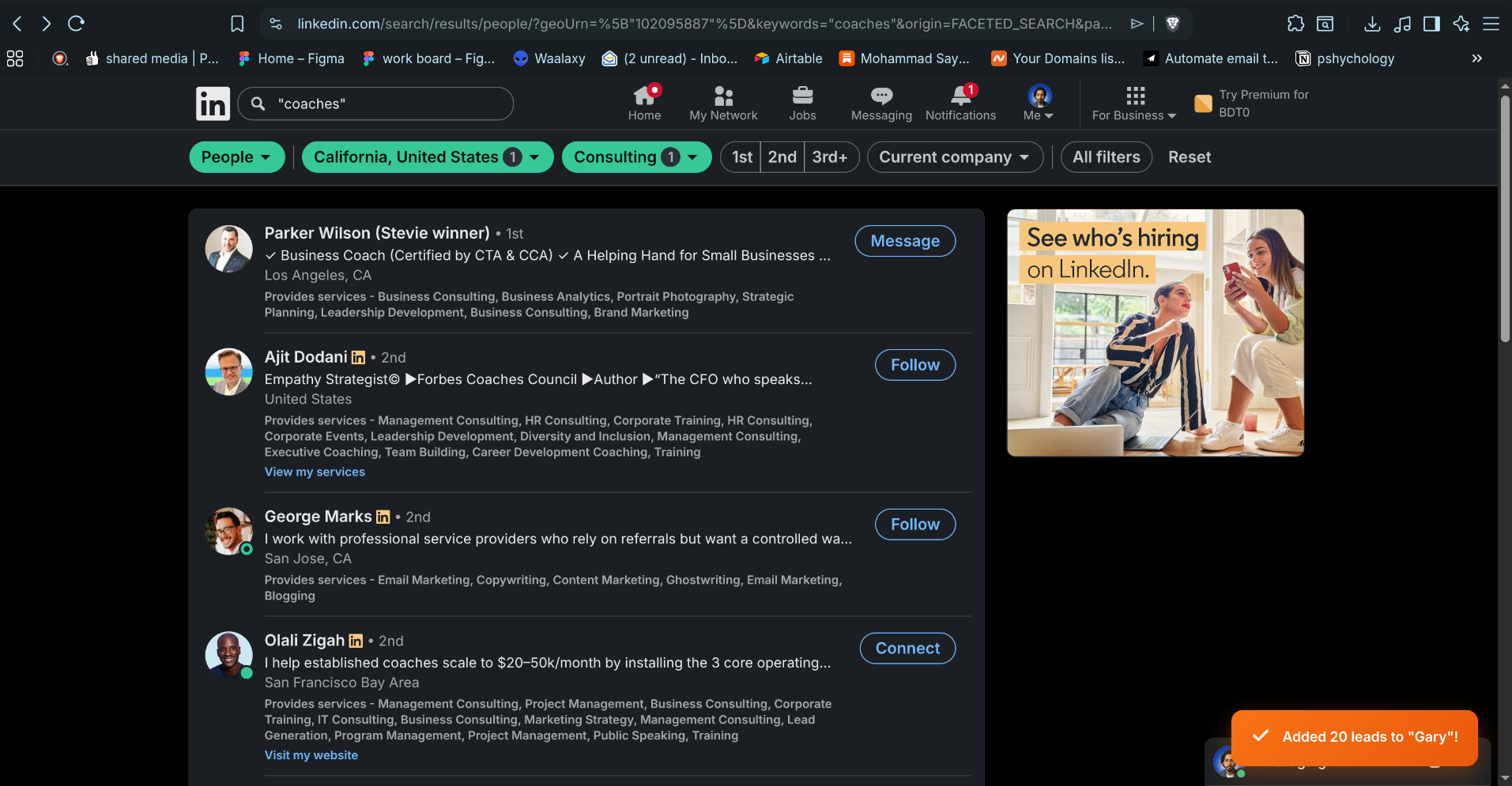
Task: Show more bookmarks with the double chevron
Action: 1476,58
